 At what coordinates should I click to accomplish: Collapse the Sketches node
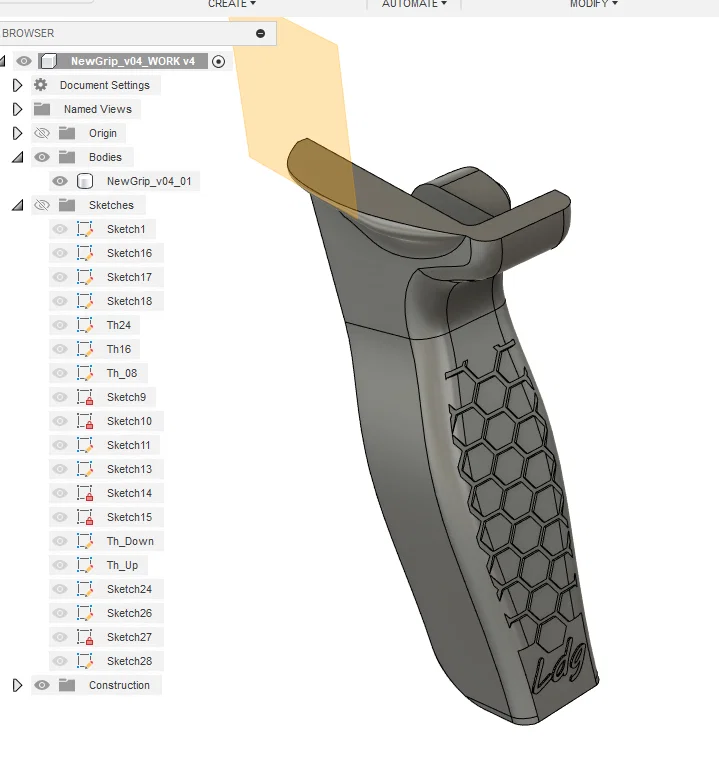coord(18,205)
